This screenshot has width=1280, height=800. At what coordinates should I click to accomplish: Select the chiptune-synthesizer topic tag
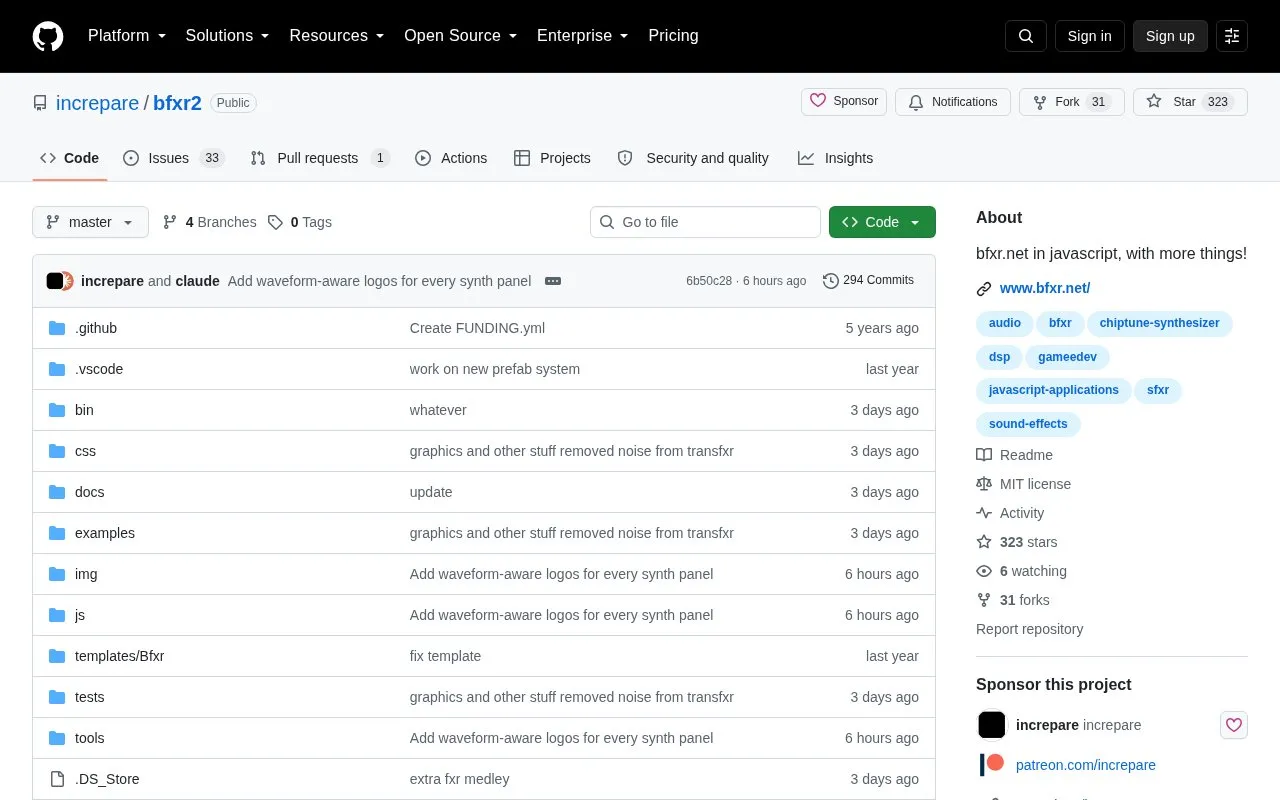(1159, 323)
